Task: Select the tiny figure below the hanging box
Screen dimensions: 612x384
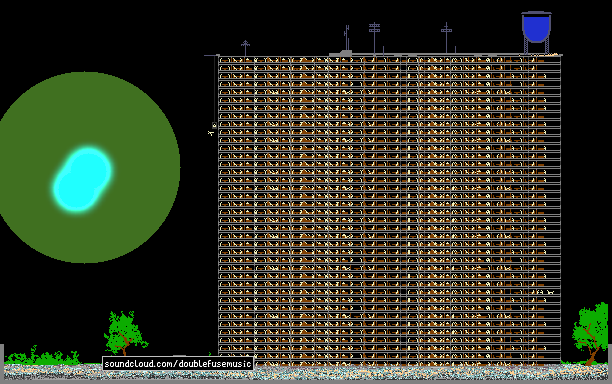Action: (x=211, y=133)
